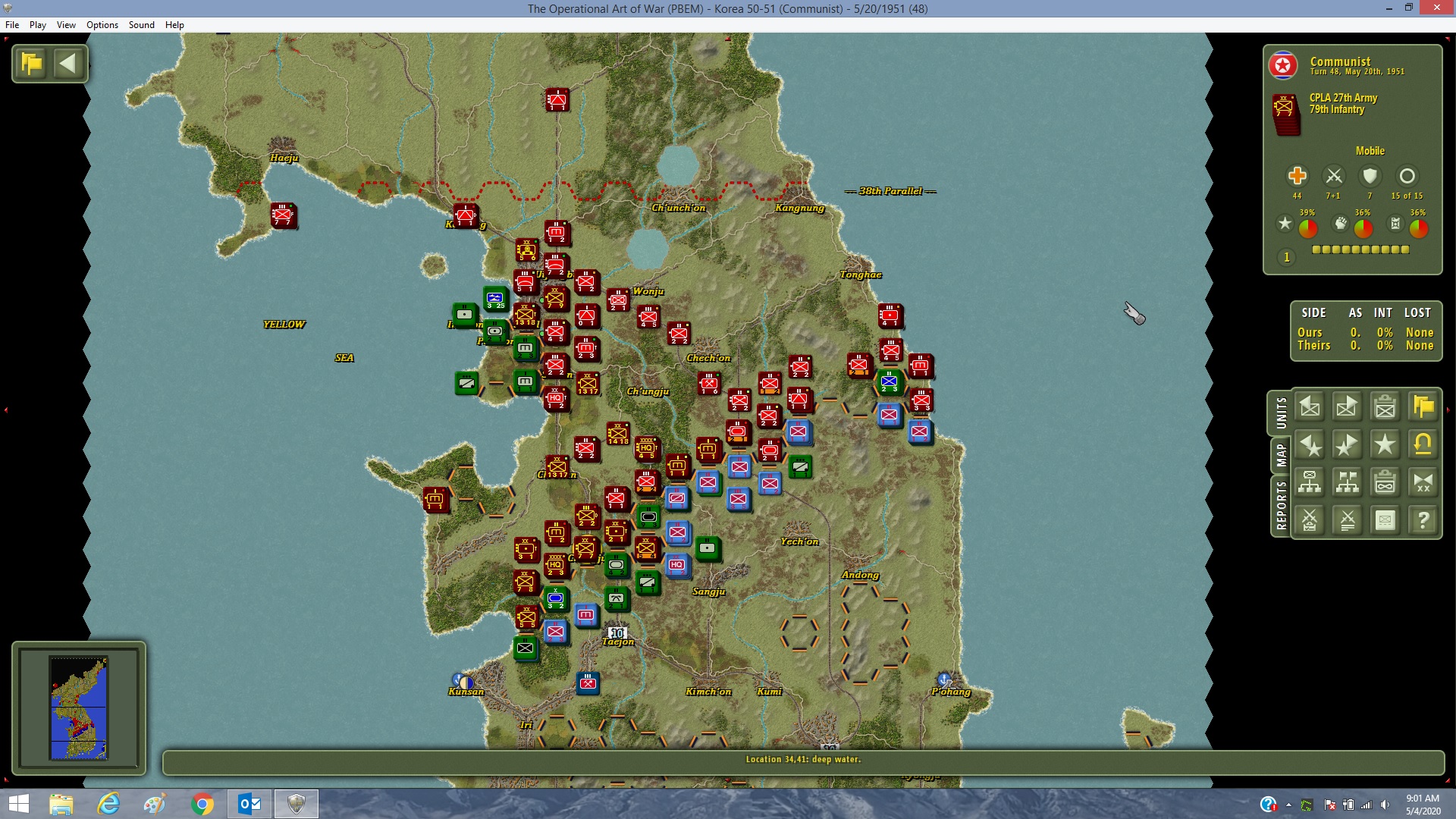This screenshot has width=1456, height=819.
Task: Click the location status bar text
Action: (803, 759)
